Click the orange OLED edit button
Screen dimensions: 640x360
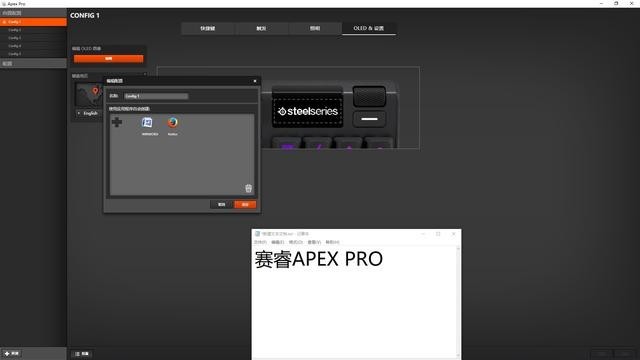coord(109,59)
